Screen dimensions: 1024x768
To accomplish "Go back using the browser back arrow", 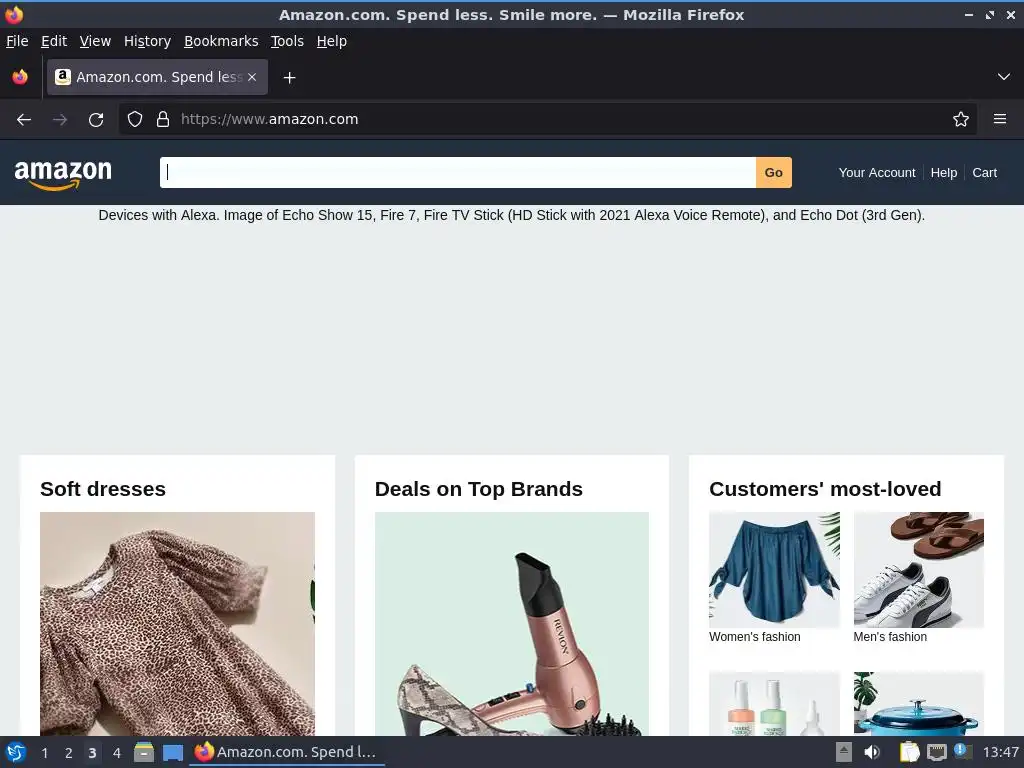I will (x=24, y=120).
